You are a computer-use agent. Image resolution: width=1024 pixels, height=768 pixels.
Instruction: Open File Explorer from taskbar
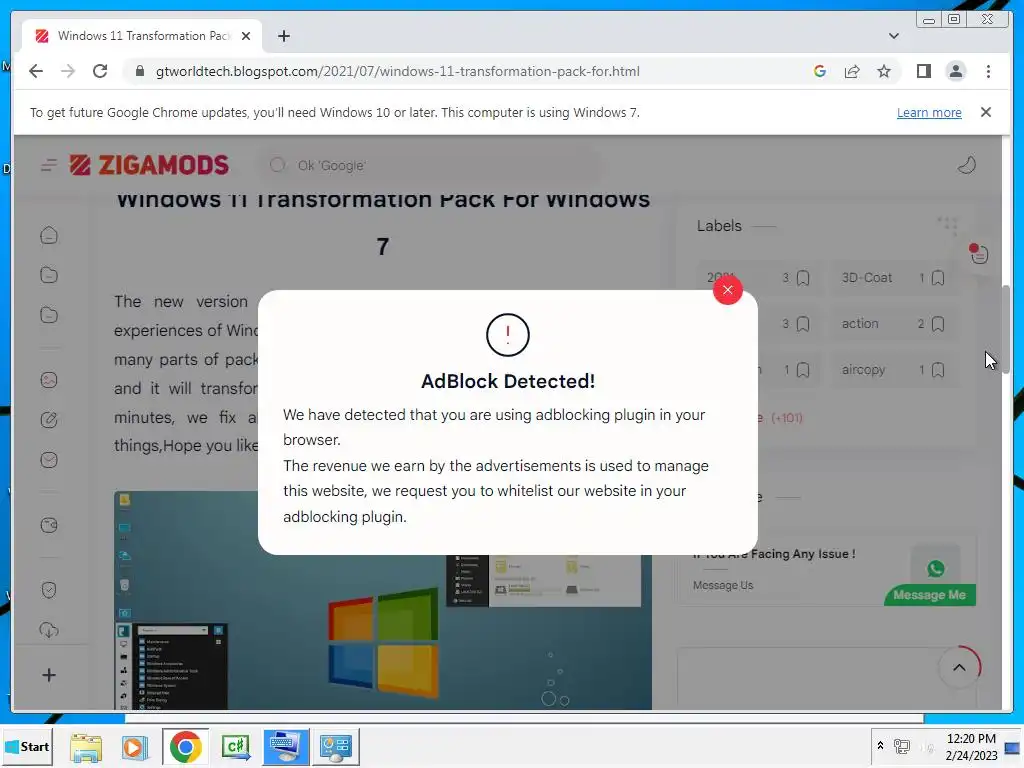(x=86, y=746)
